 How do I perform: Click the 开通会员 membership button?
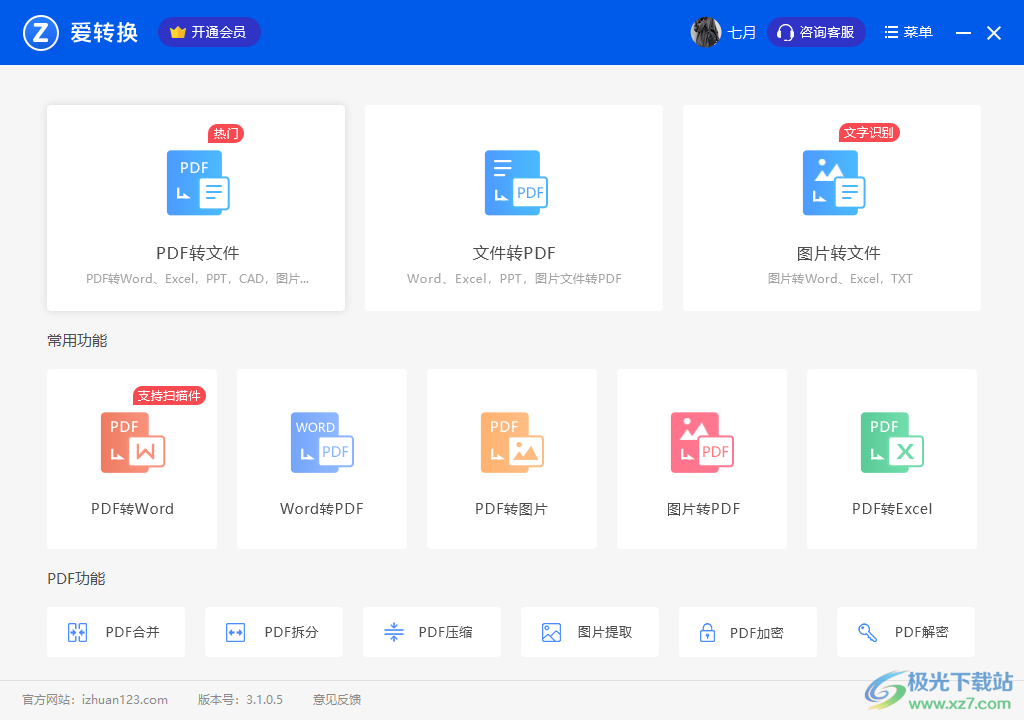pos(209,32)
